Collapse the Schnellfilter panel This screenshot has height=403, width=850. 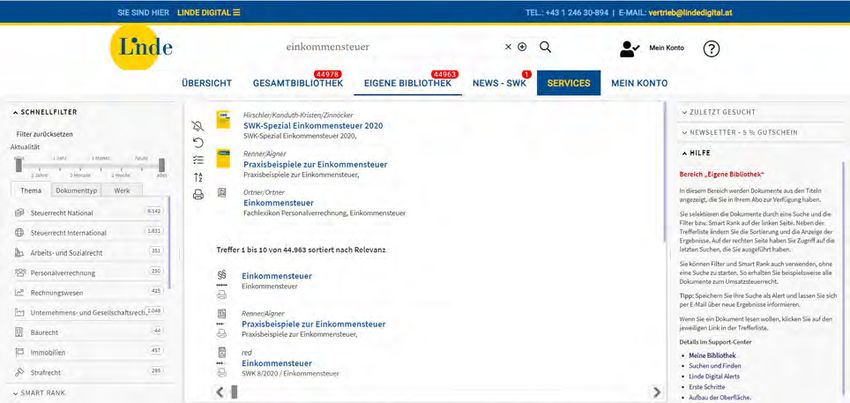point(14,112)
